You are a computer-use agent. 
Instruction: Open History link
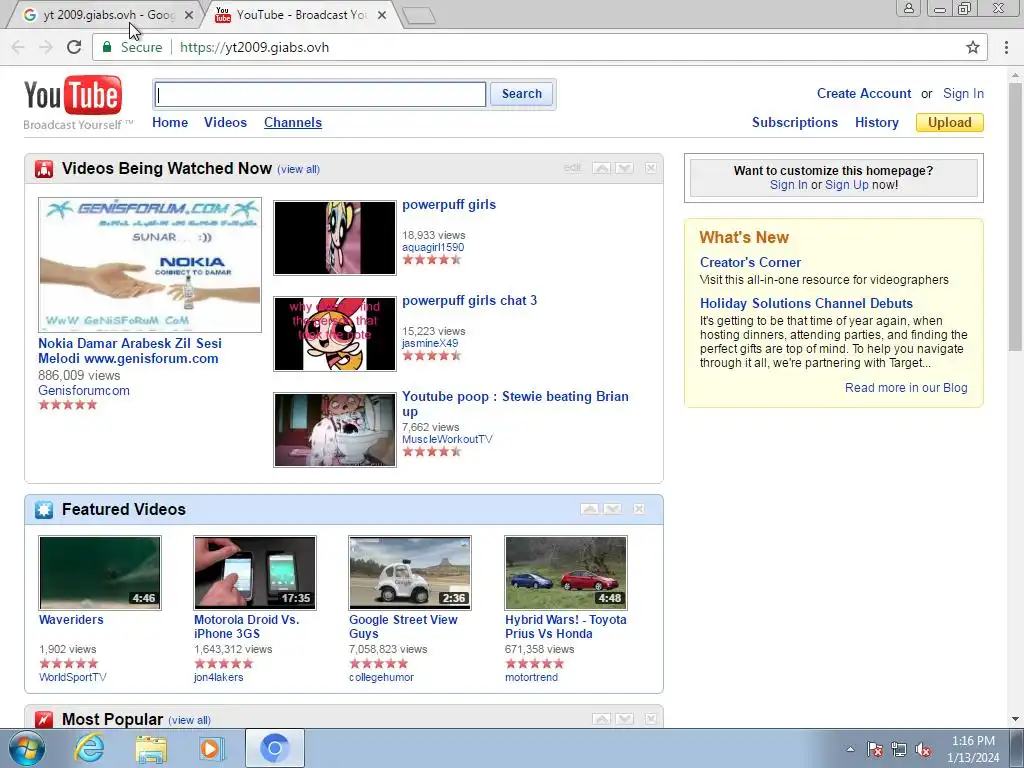[x=876, y=122]
